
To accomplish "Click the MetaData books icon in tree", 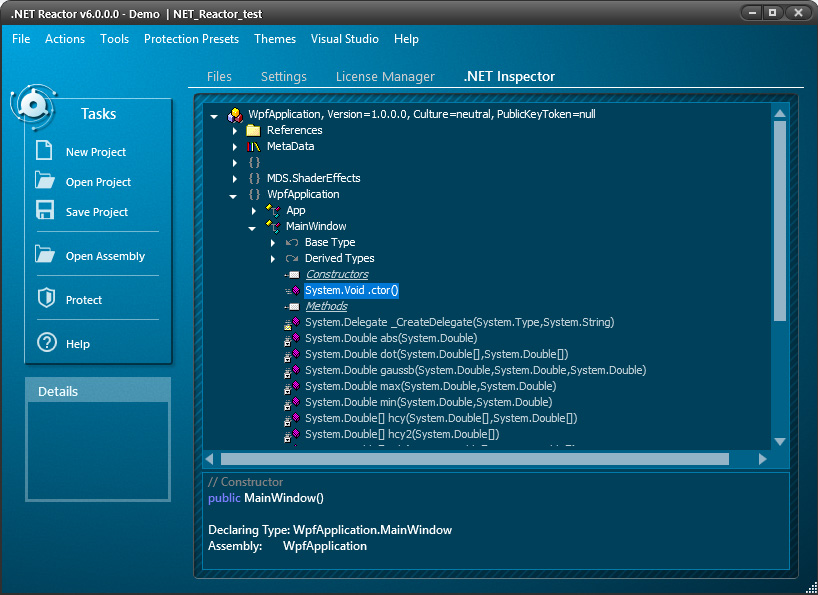I will tap(253, 146).
